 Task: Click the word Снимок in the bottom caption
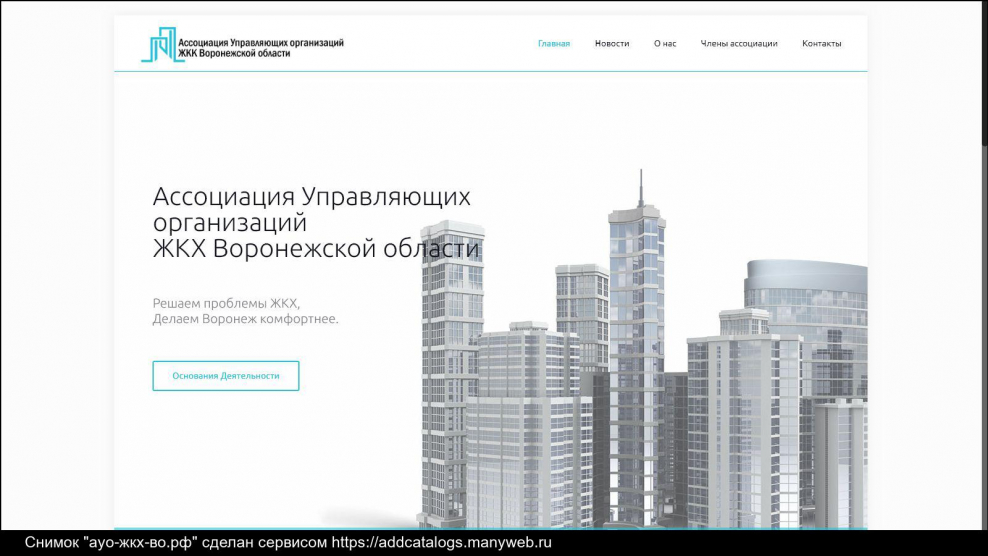pos(52,543)
